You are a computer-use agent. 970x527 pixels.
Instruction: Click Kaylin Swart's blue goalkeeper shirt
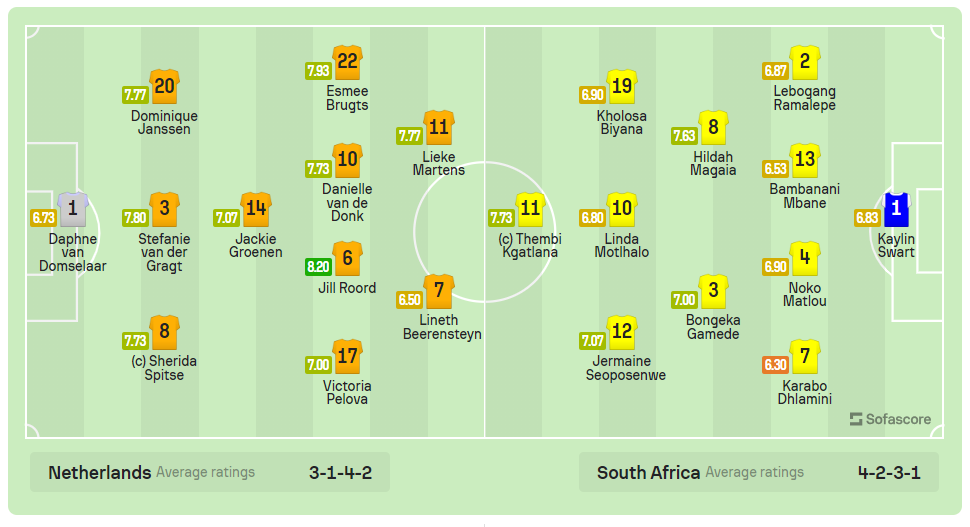pyautogui.click(x=896, y=209)
